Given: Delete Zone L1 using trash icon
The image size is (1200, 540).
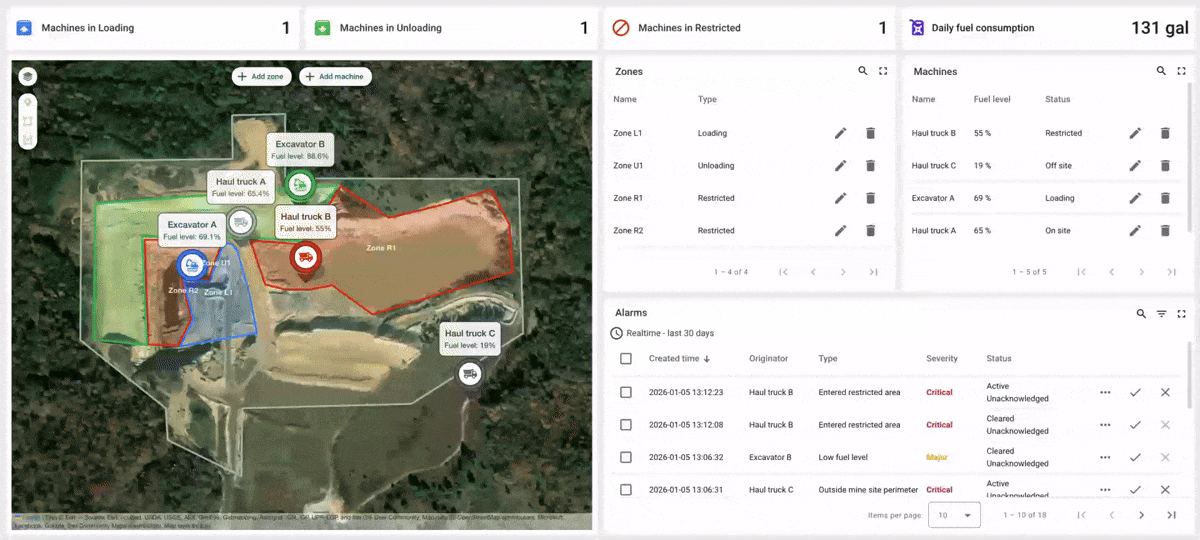Looking at the screenshot, I should point(870,133).
